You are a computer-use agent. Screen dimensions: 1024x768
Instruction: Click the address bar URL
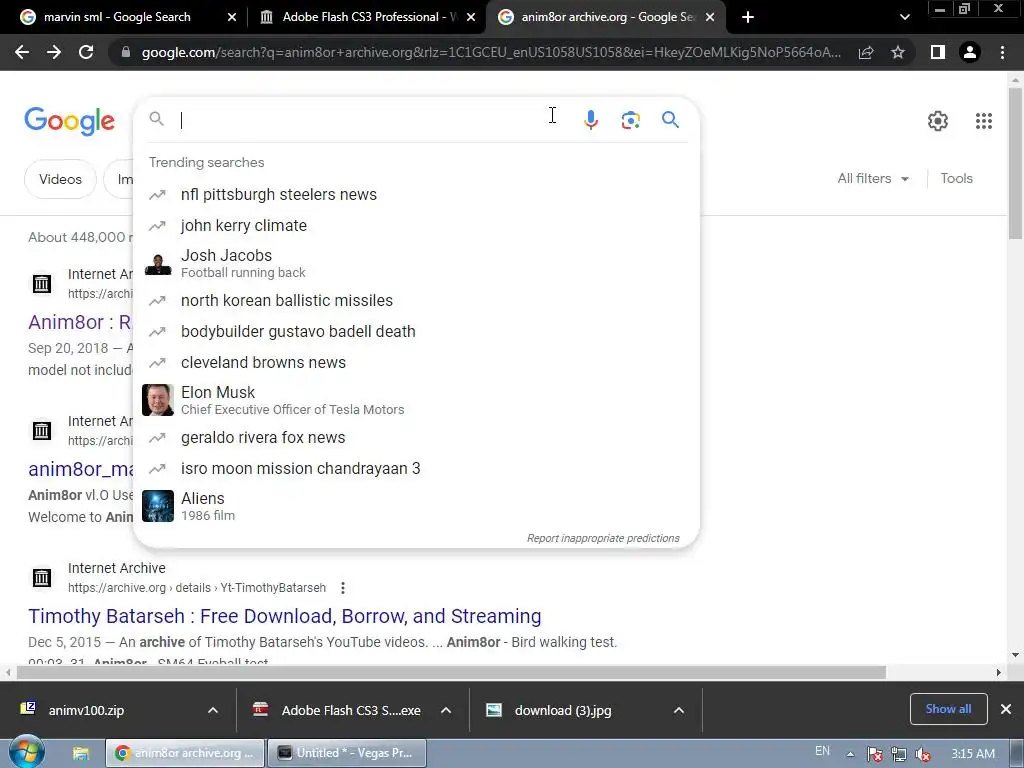point(491,52)
